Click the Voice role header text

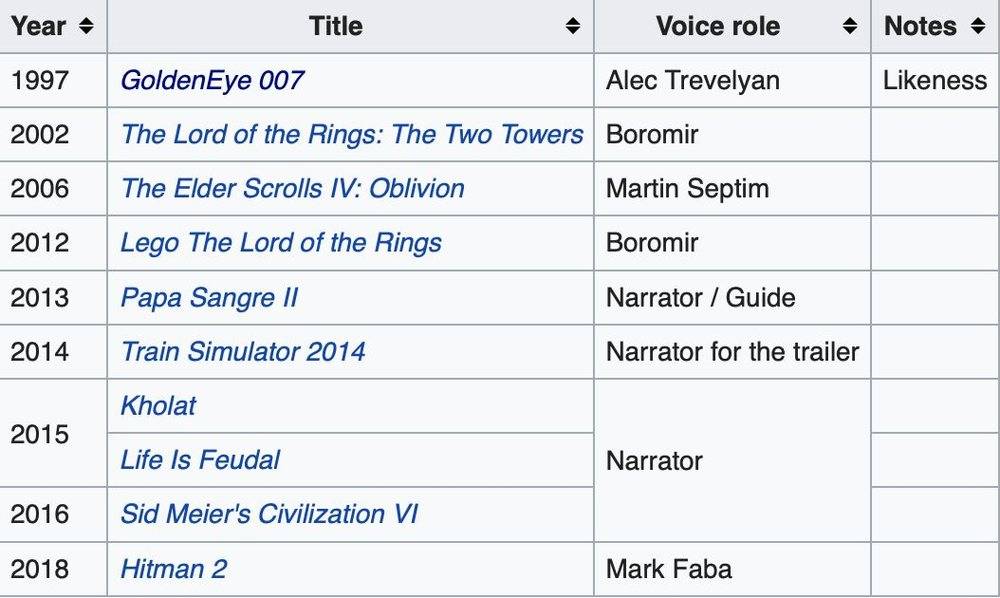(718, 26)
